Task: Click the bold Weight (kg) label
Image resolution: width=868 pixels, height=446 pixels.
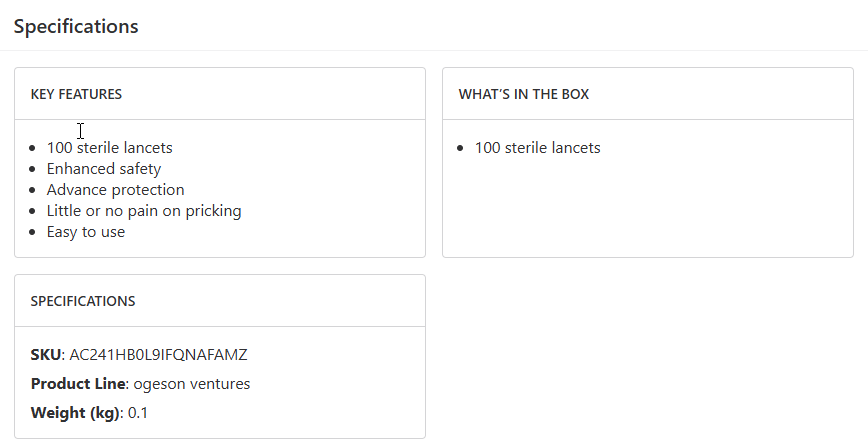Action: [75, 413]
